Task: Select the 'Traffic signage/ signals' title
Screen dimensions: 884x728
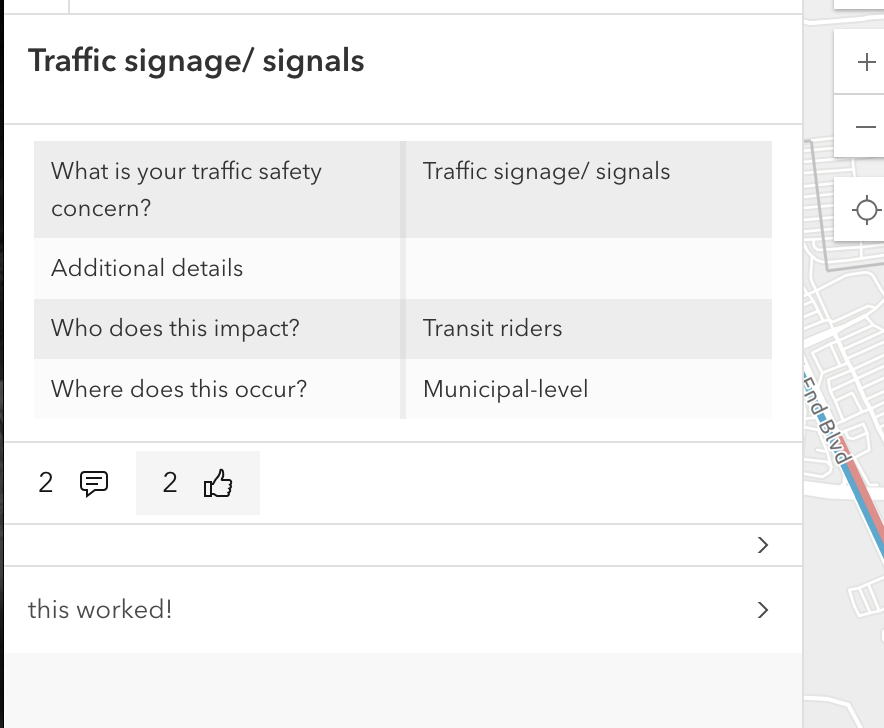Action: click(x=196, y=61)
